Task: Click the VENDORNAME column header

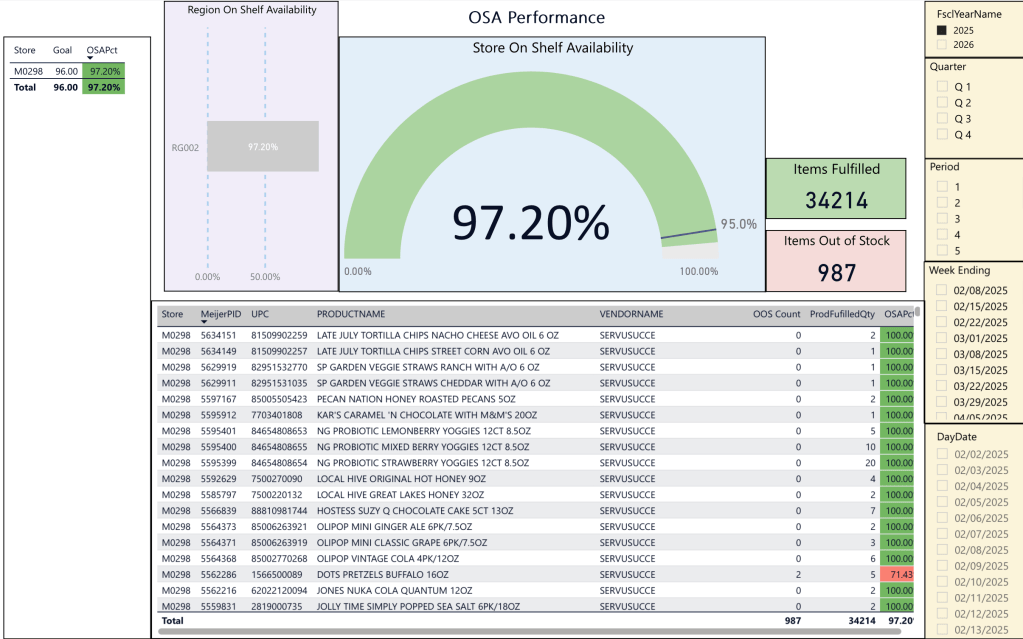Action: point(631,314)
